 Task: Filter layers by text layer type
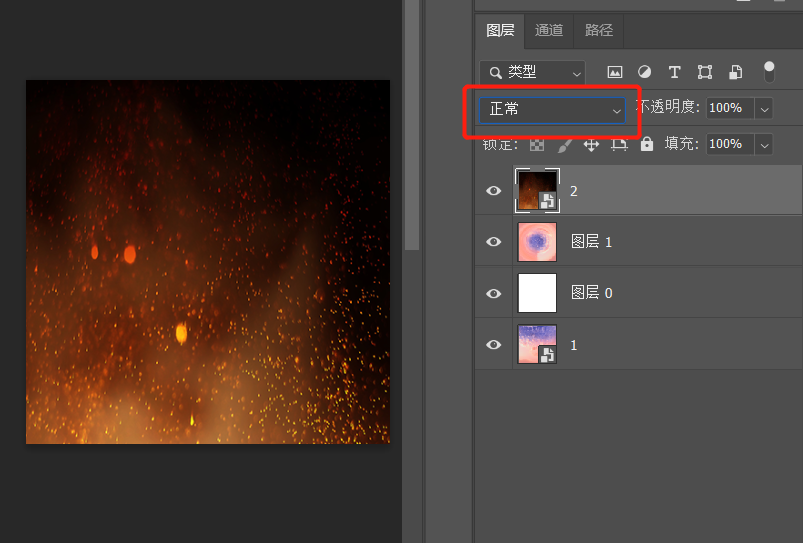tap(674, 72)
